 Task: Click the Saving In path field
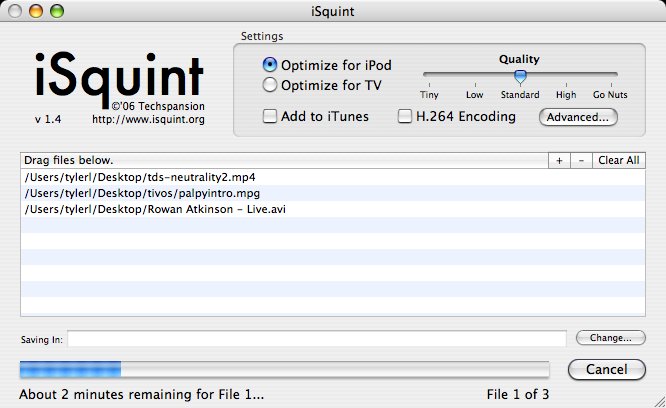click(x=317, y=338)
